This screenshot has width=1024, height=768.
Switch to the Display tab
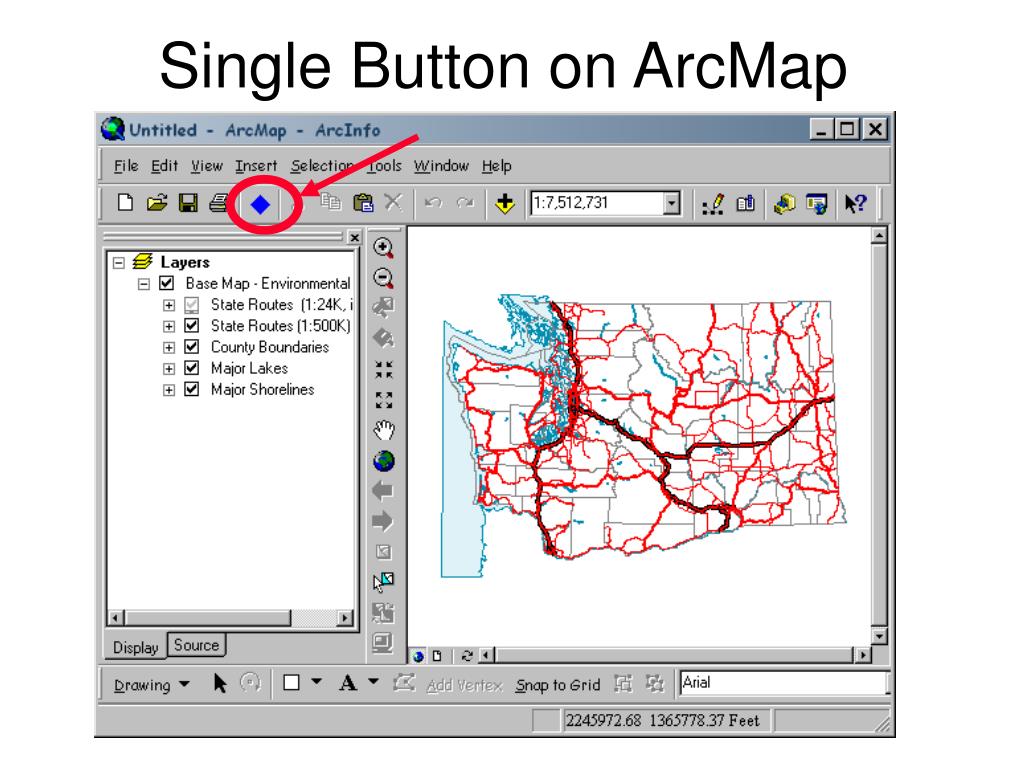136,647
